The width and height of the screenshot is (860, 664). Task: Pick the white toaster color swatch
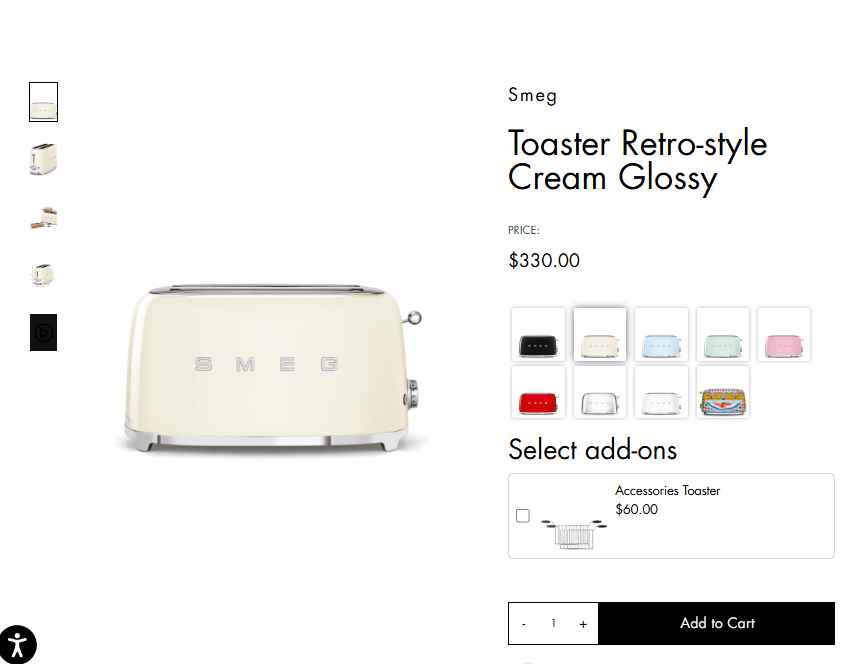click(661, 392)
